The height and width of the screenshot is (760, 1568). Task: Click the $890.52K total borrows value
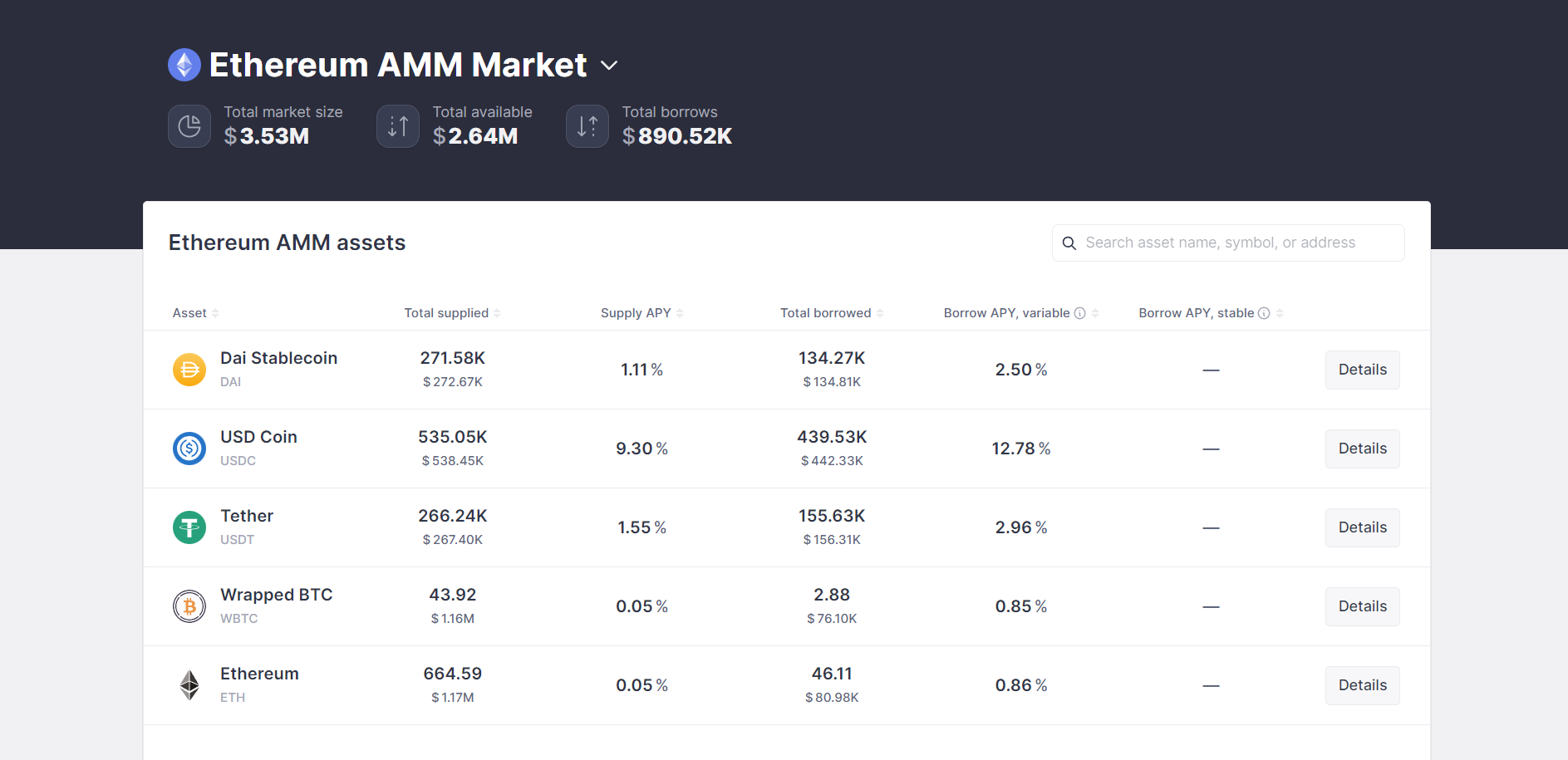[x=677, y=136]
